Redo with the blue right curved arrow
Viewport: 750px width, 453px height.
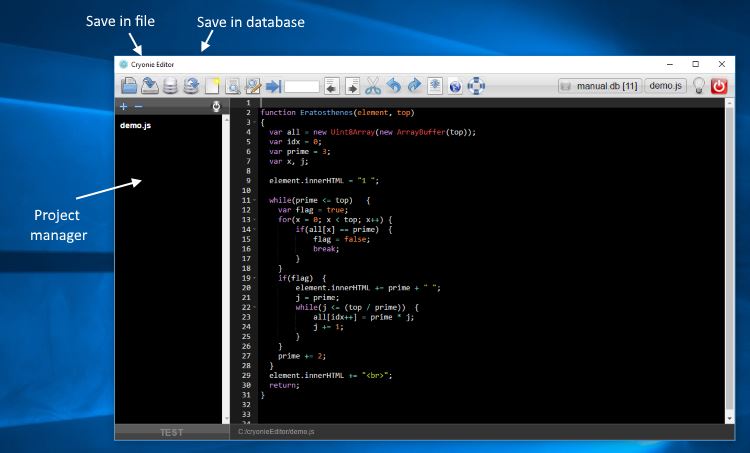click(x=414, y=86)
